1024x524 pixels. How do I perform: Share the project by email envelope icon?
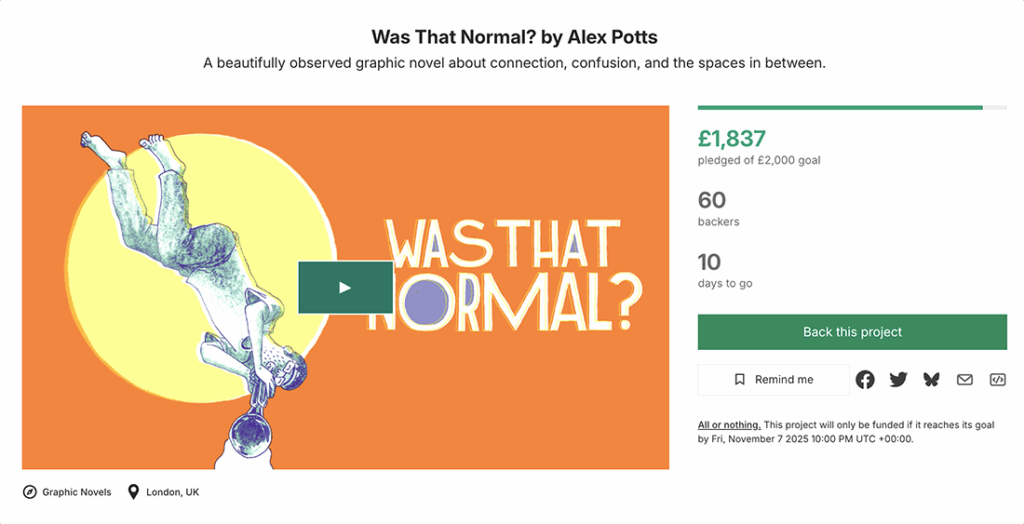(x=964, y=380)
